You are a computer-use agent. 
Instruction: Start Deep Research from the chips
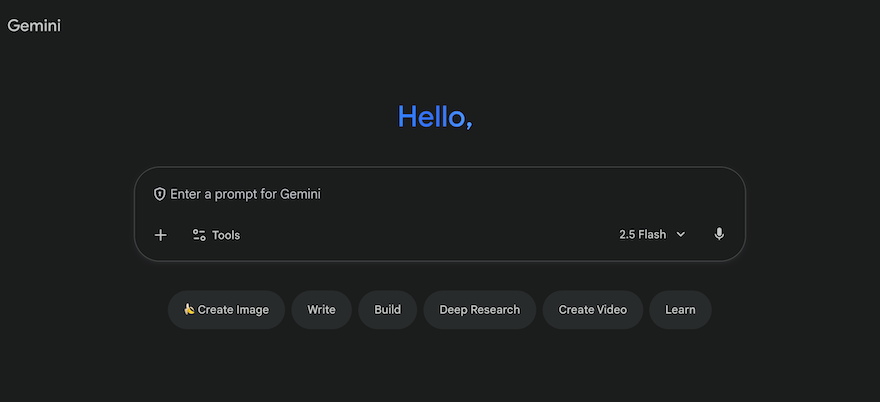coord(480,310)
